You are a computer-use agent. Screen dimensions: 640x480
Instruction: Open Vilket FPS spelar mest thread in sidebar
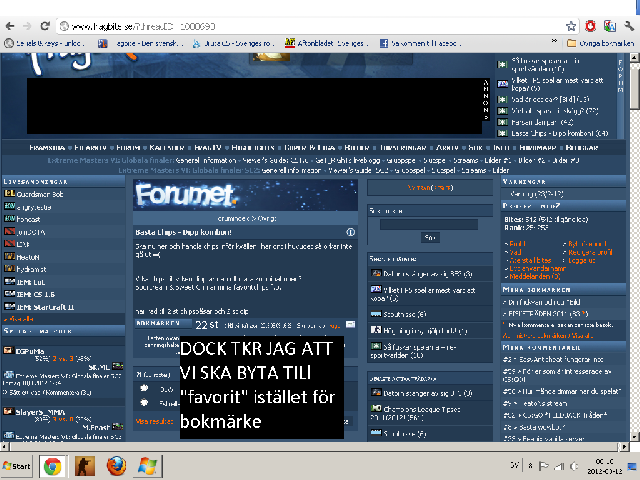424,294
